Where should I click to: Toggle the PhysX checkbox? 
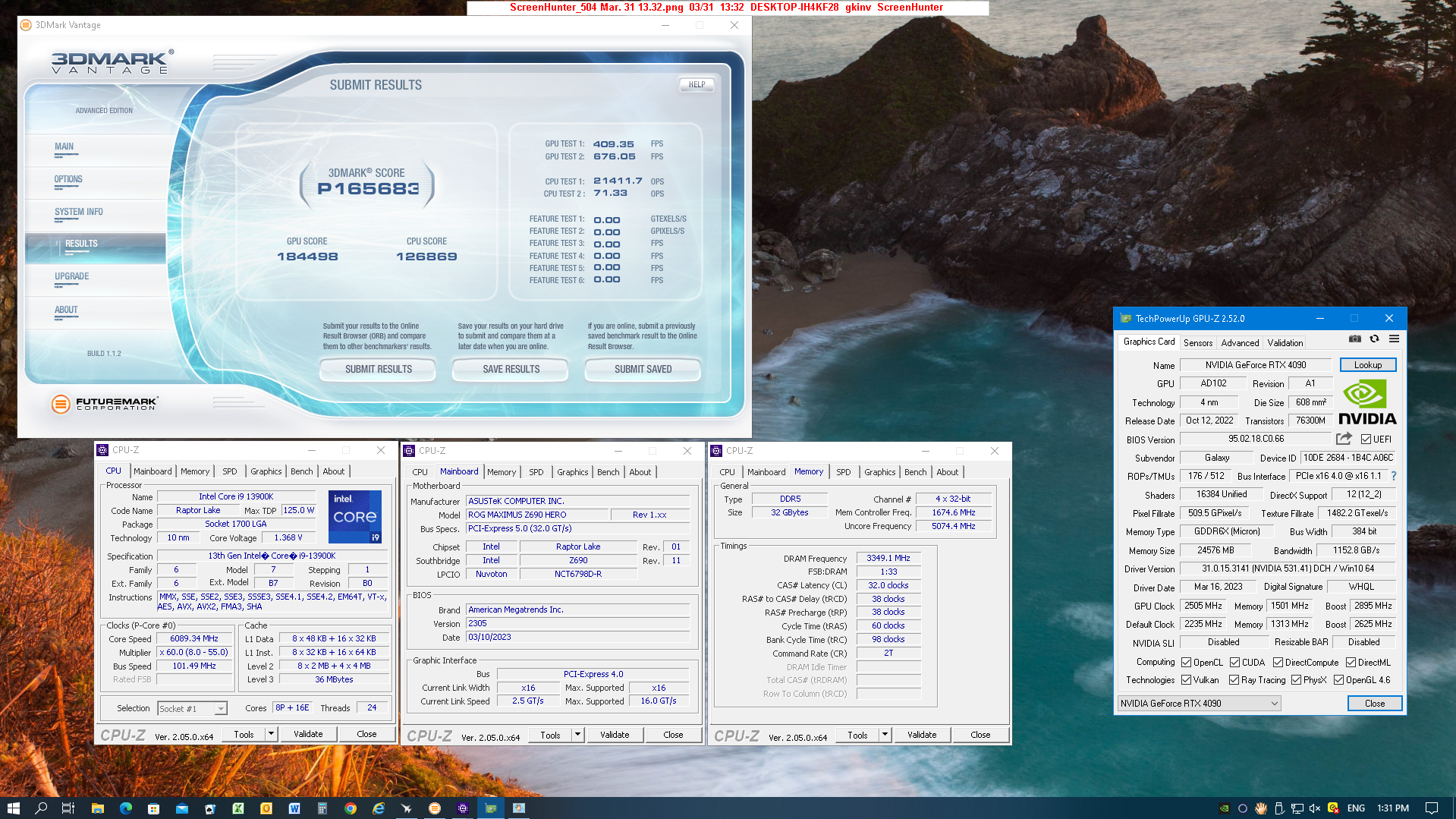[1296, 680]
